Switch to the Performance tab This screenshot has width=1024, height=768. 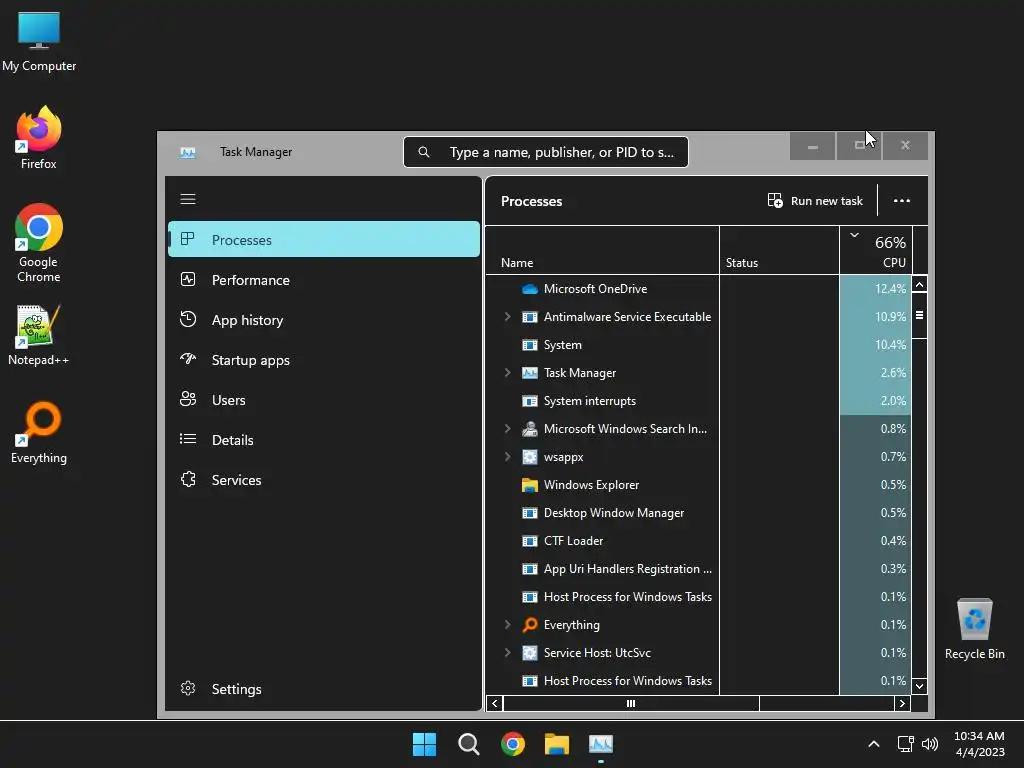(324, 280)
